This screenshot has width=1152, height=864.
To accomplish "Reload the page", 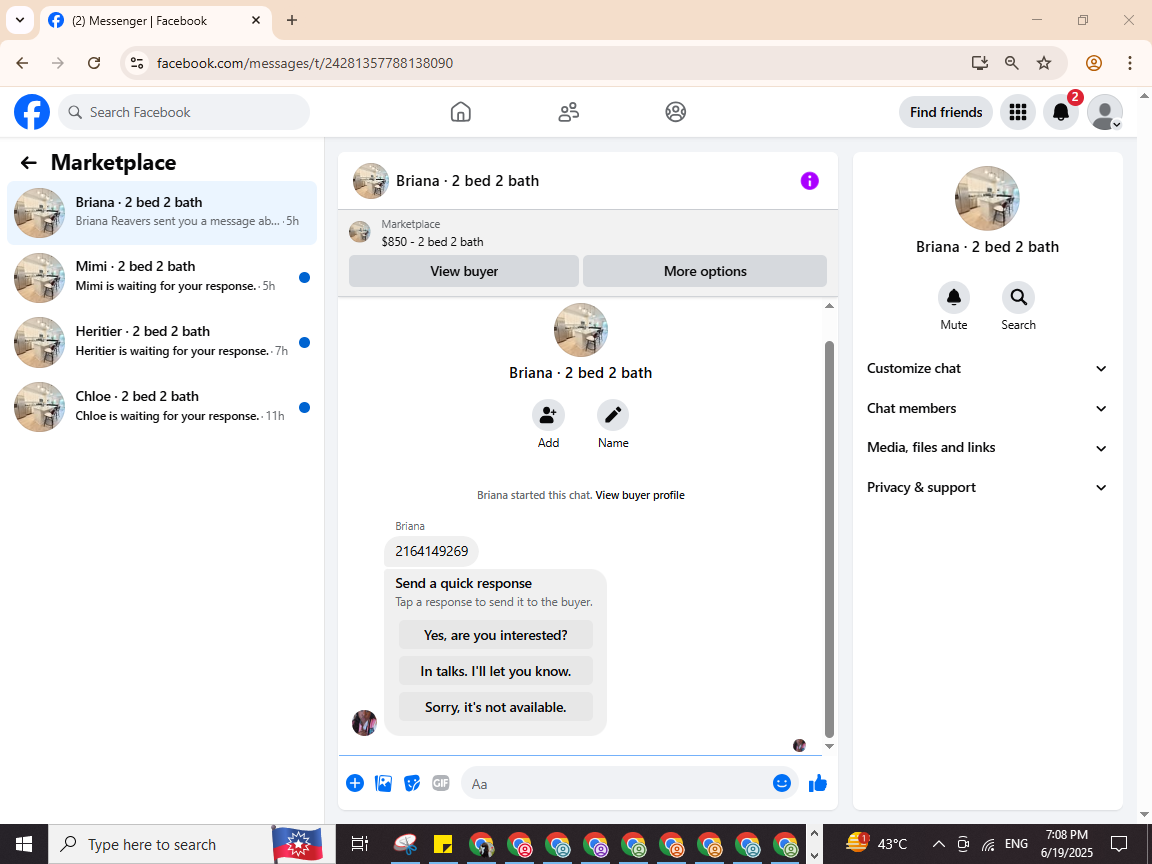I will (94, 63).
